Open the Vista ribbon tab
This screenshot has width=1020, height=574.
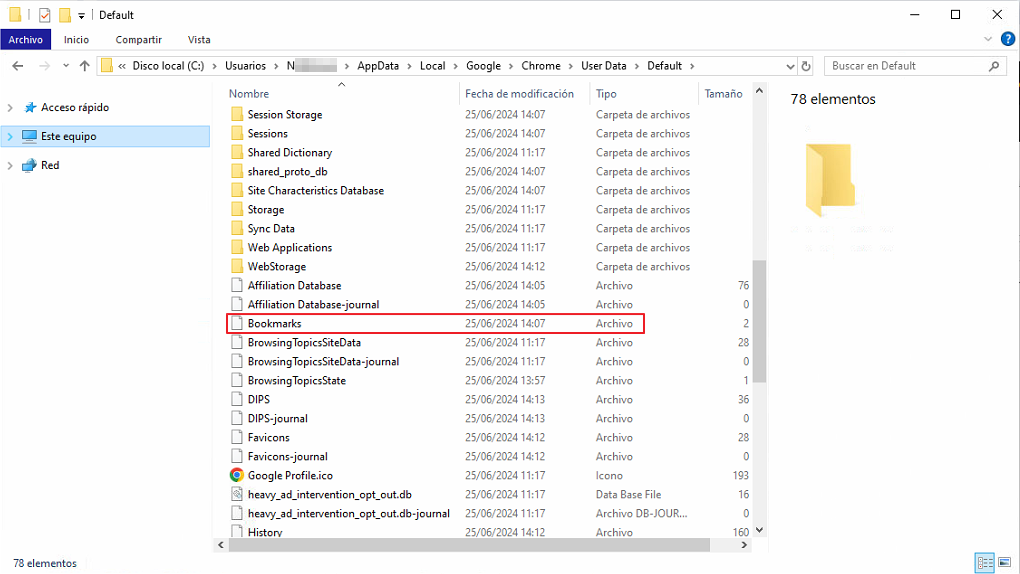199,40
